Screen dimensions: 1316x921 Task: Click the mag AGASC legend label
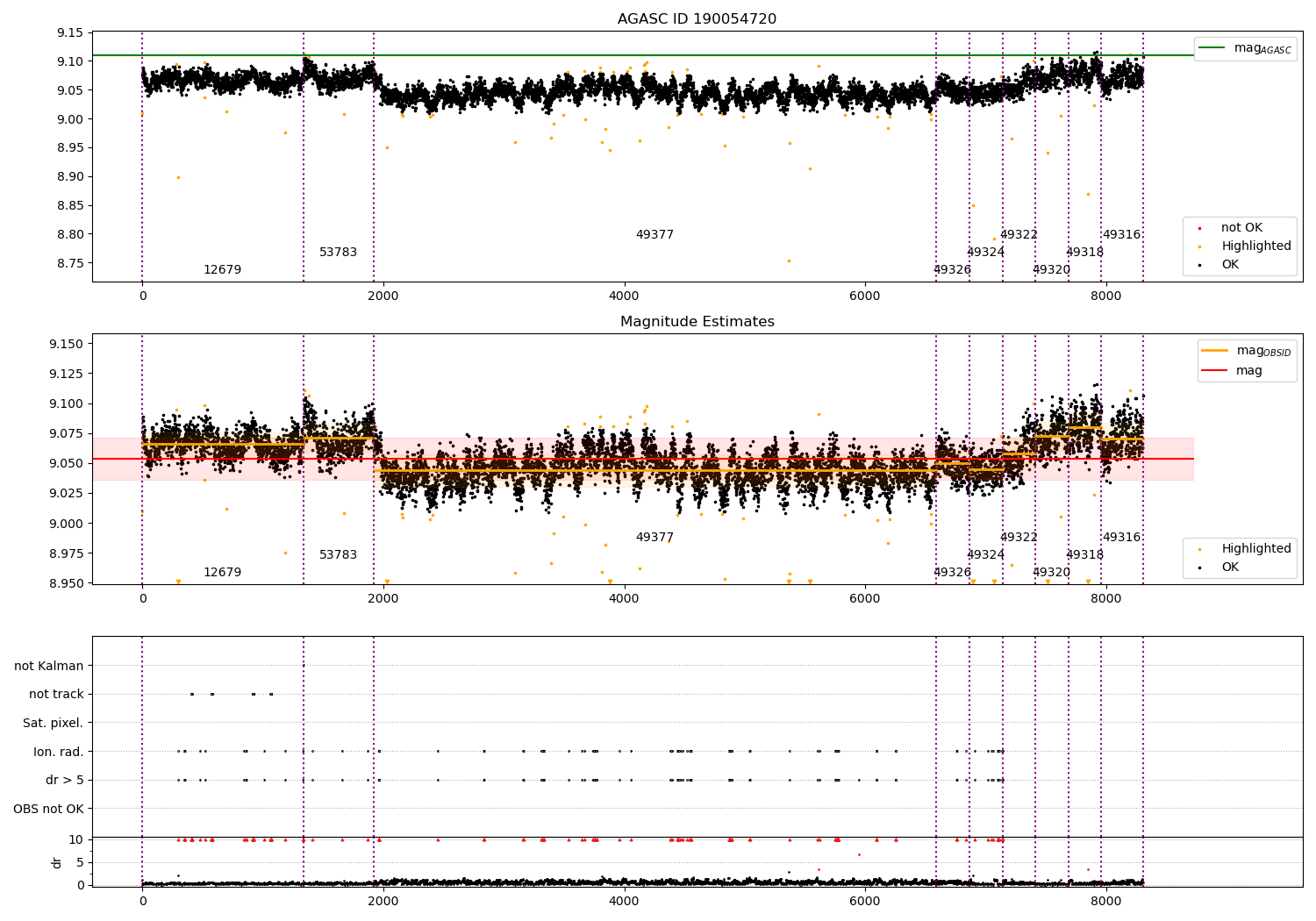pyautogui.click(x=1262, y=48)
